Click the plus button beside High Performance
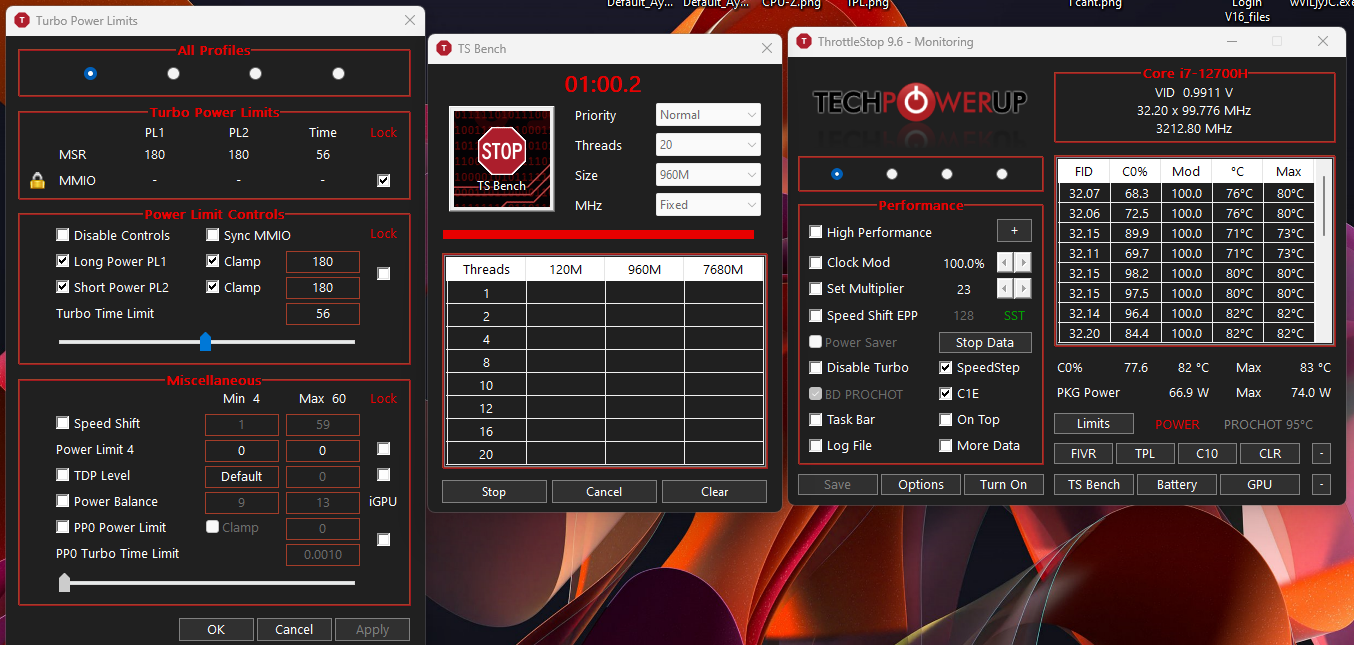This screenshot has width=1354, height=645. pos(1014,231)
